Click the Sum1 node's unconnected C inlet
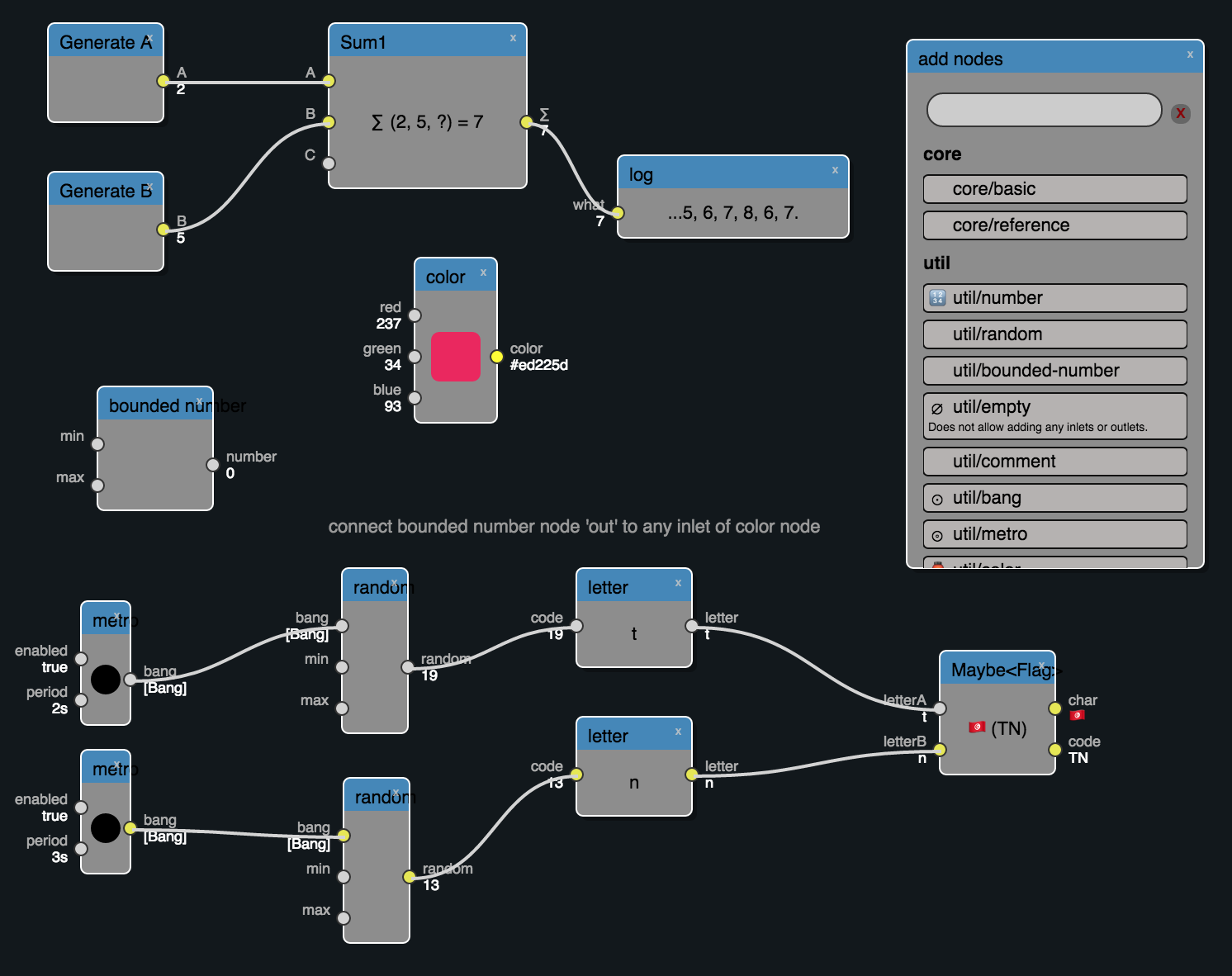The height and width of the screenshot is (976, 1232). 329,163
